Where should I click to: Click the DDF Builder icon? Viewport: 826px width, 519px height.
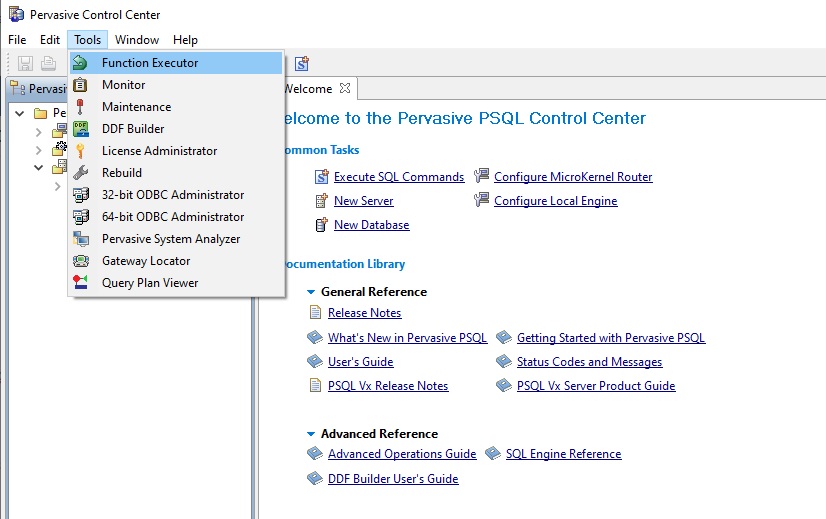click(81, 129)
